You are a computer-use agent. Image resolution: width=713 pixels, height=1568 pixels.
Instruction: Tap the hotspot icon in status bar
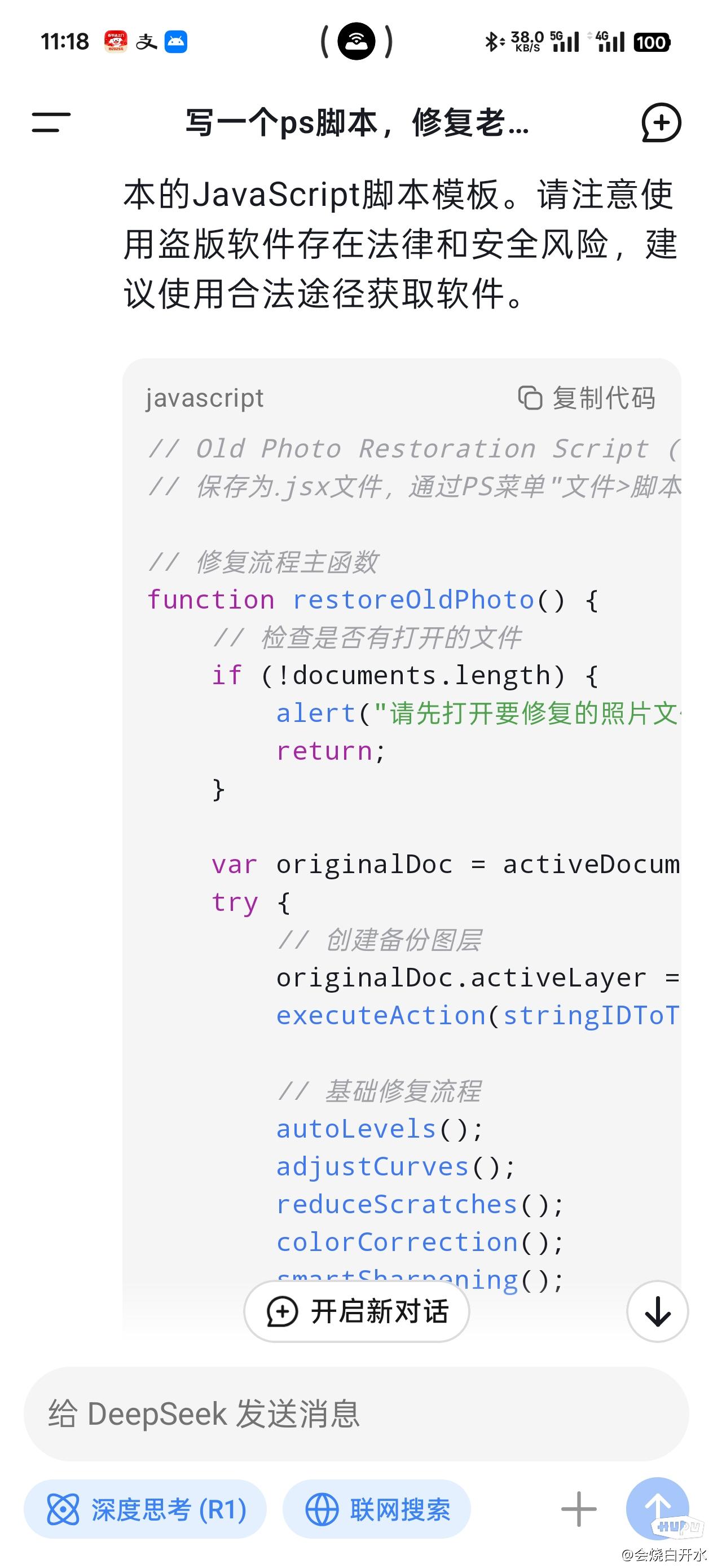point(356,41)
